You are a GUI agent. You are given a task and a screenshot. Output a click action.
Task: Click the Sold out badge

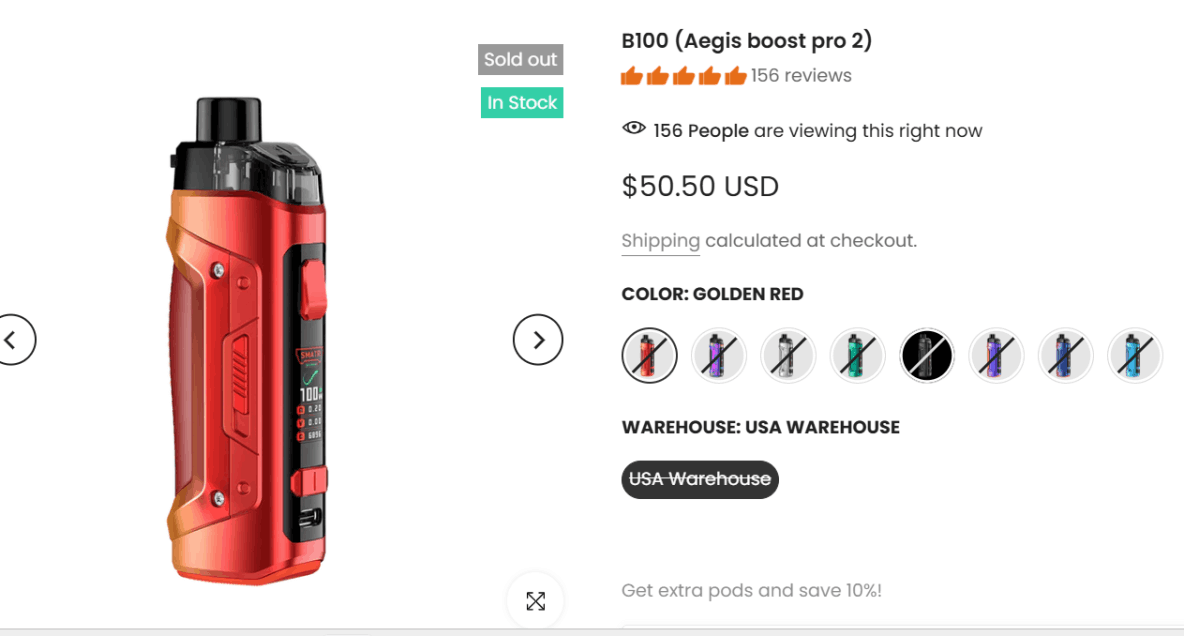(x=520, y=59)
